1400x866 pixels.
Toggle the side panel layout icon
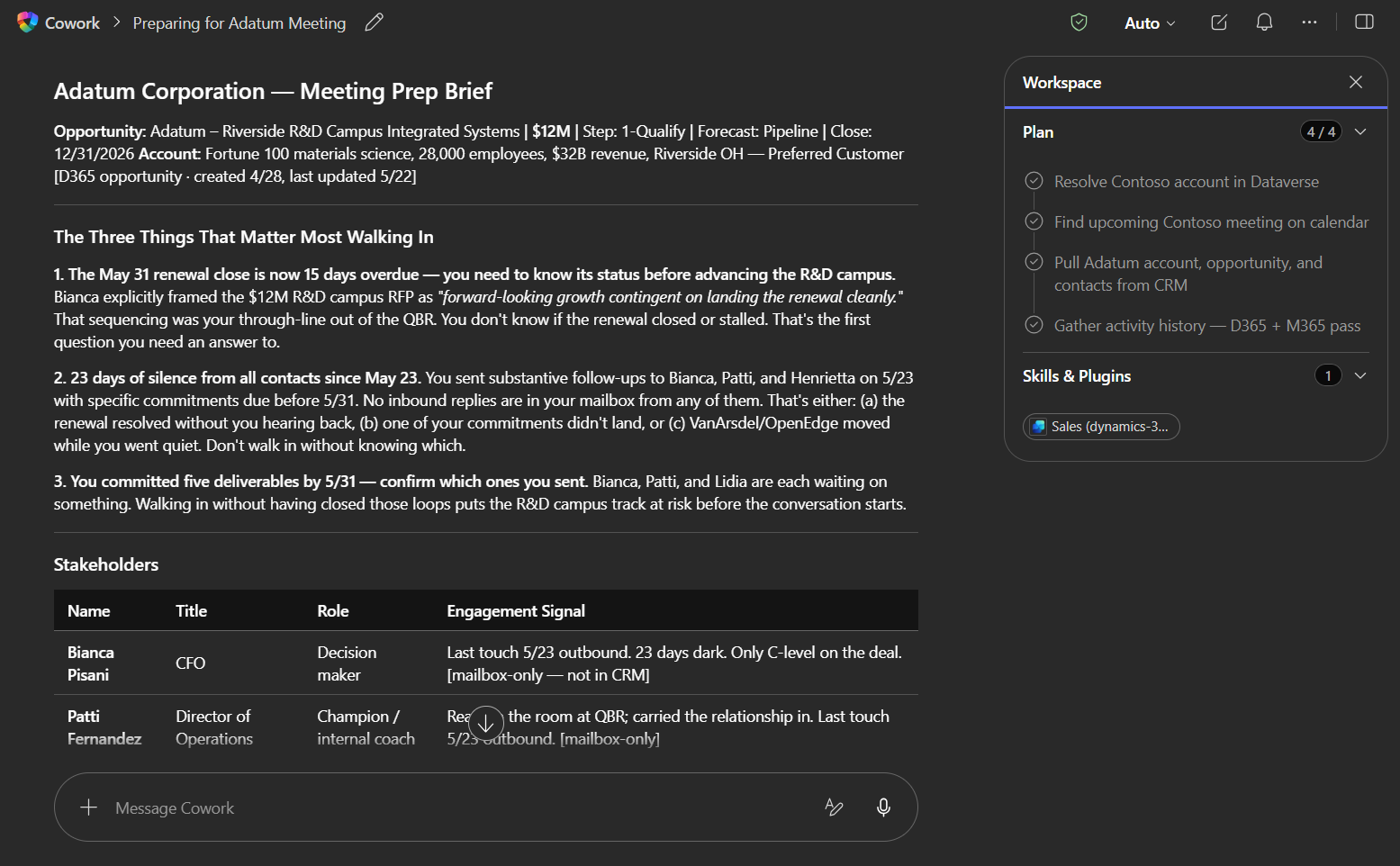tap(1364, 23)
